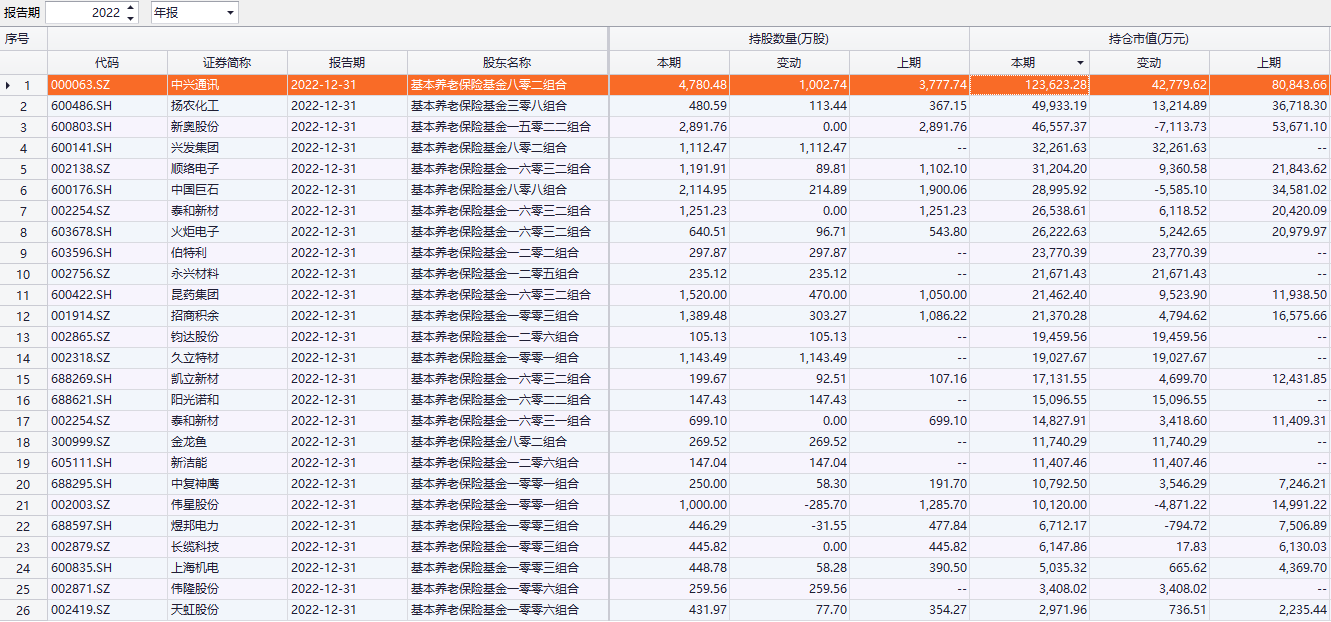Click the 持仓市值(万元) group header
Screen dimensions: 1331x622
click(1149, 39)
